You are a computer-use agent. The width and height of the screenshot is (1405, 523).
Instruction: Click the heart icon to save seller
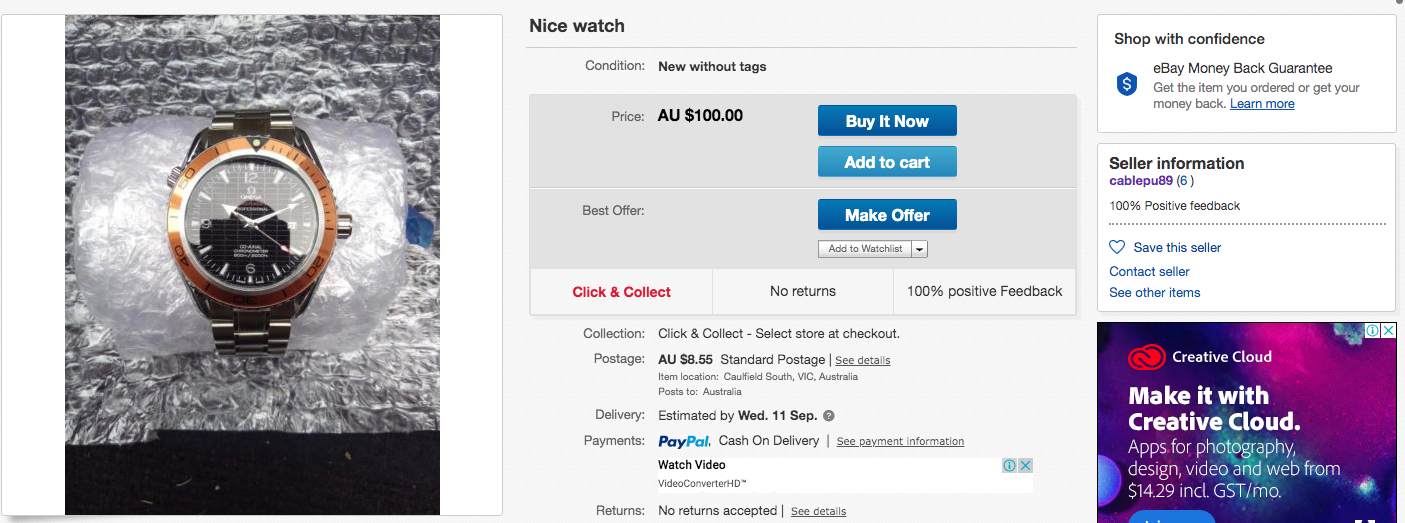click(x=1117, y=247)
